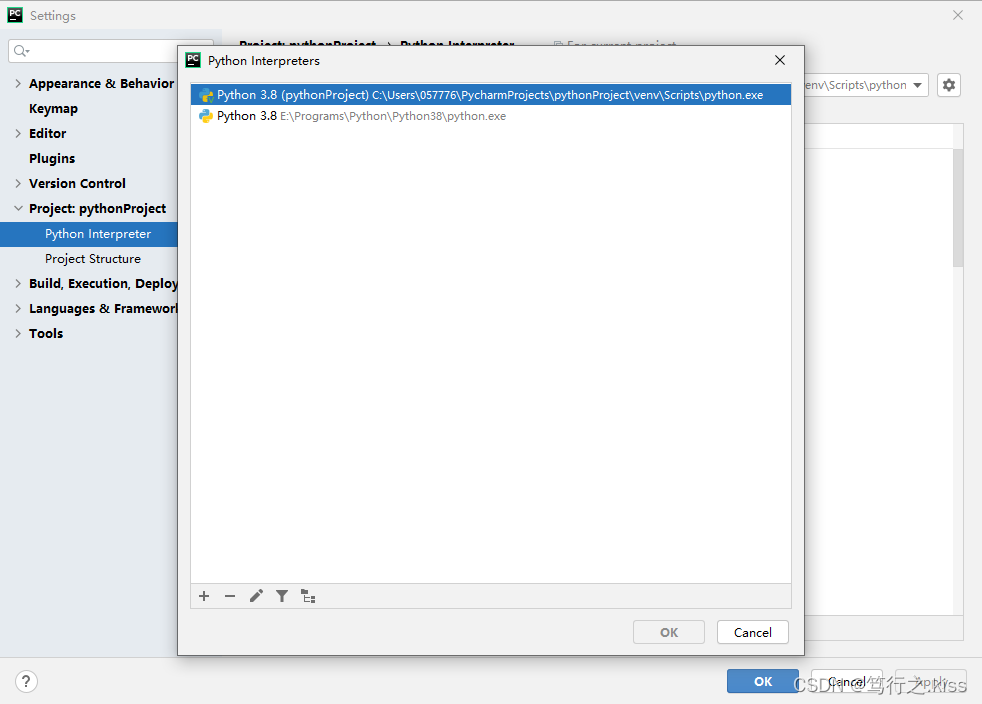Show interpreter paths tree icon

tap(308, 596)
